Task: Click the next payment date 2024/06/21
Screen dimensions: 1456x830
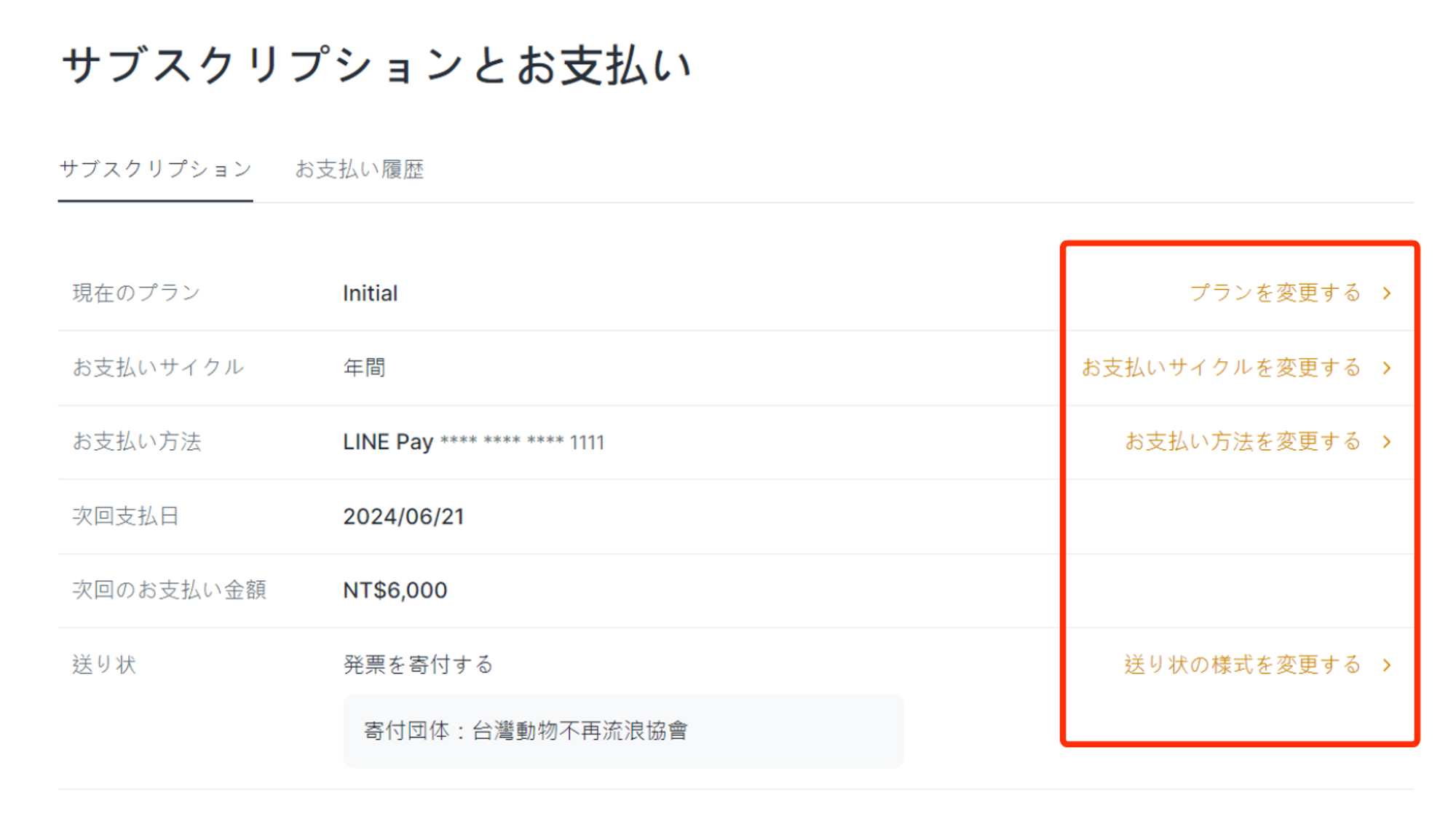Action: [403, 517]
